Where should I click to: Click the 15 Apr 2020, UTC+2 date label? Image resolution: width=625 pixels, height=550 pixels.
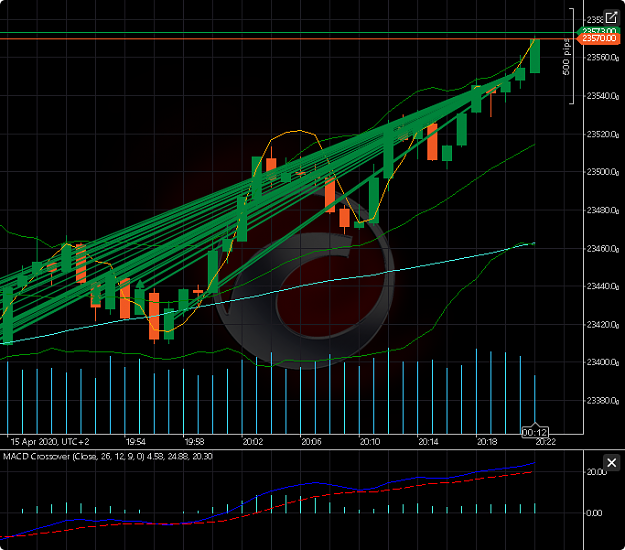50,442
